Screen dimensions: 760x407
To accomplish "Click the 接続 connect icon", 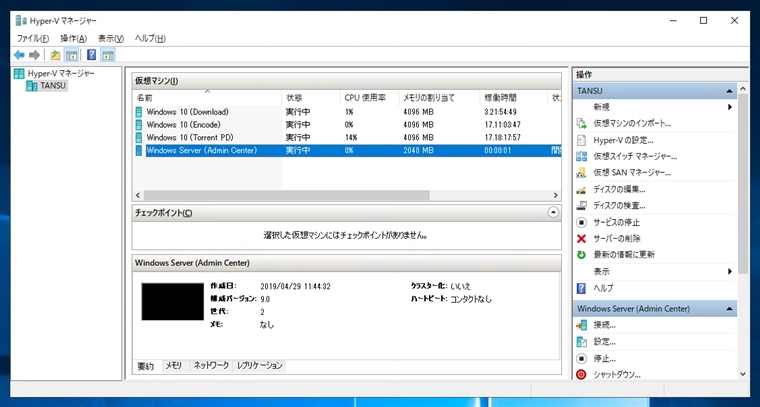I will click(x=582, y=325).
